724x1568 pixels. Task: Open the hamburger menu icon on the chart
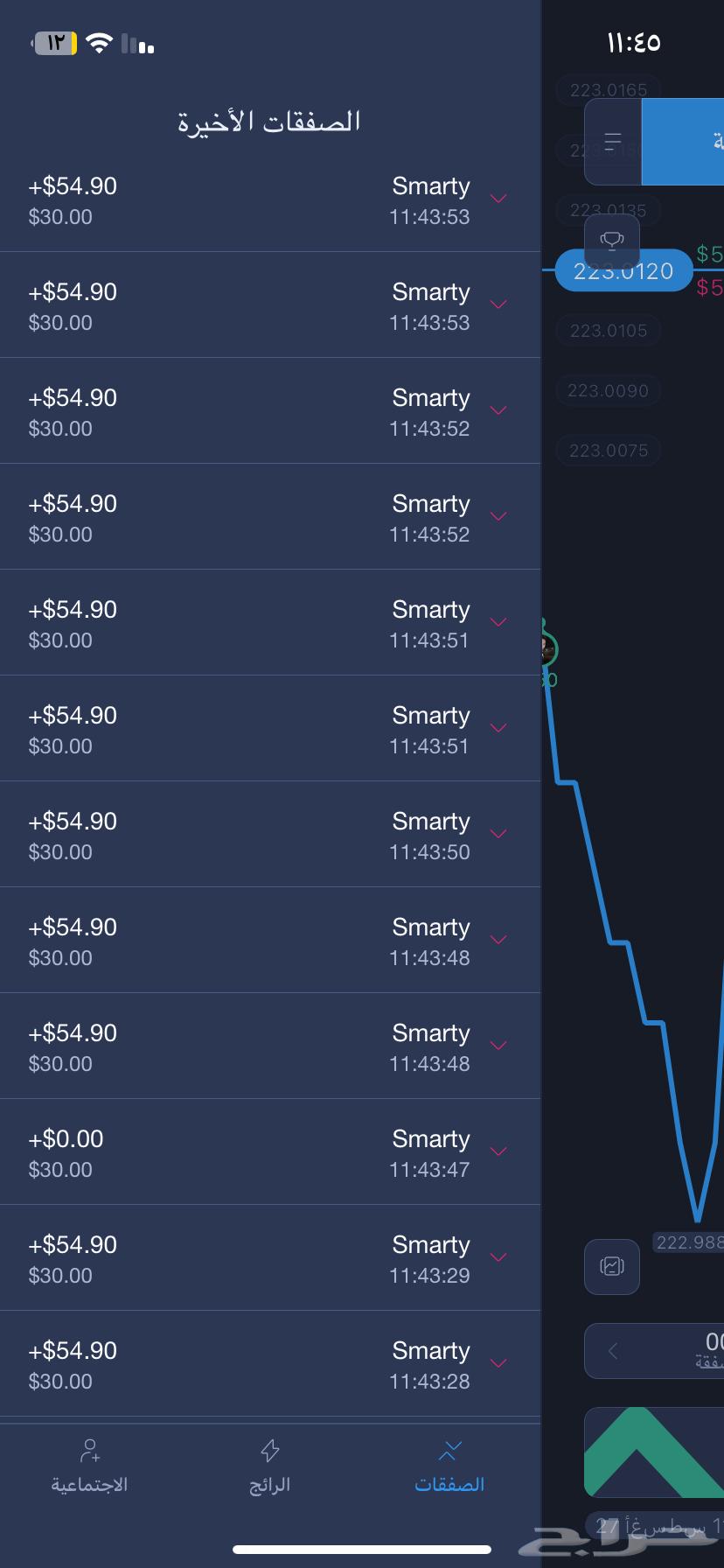click(x=612, y=140)
